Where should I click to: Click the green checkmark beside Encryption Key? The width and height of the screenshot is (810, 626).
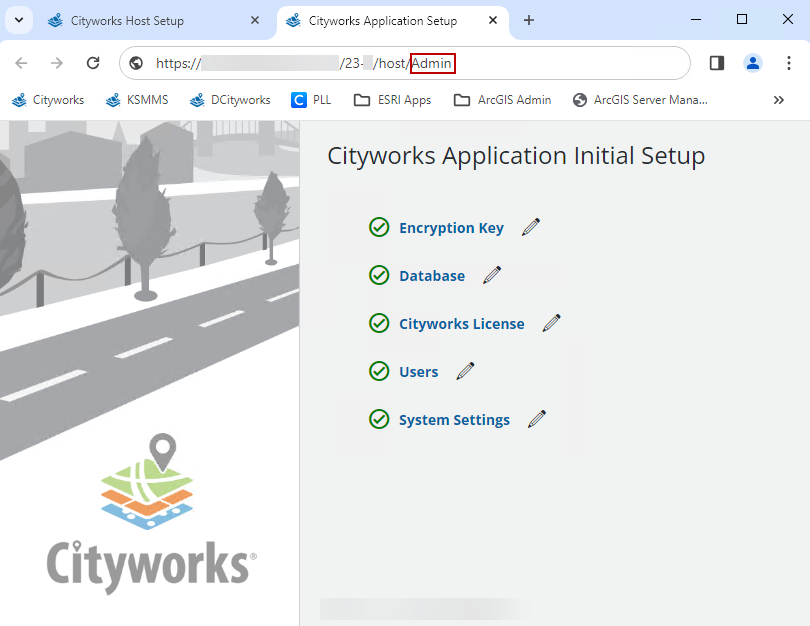pyautogui.click(x=379, y=227)
